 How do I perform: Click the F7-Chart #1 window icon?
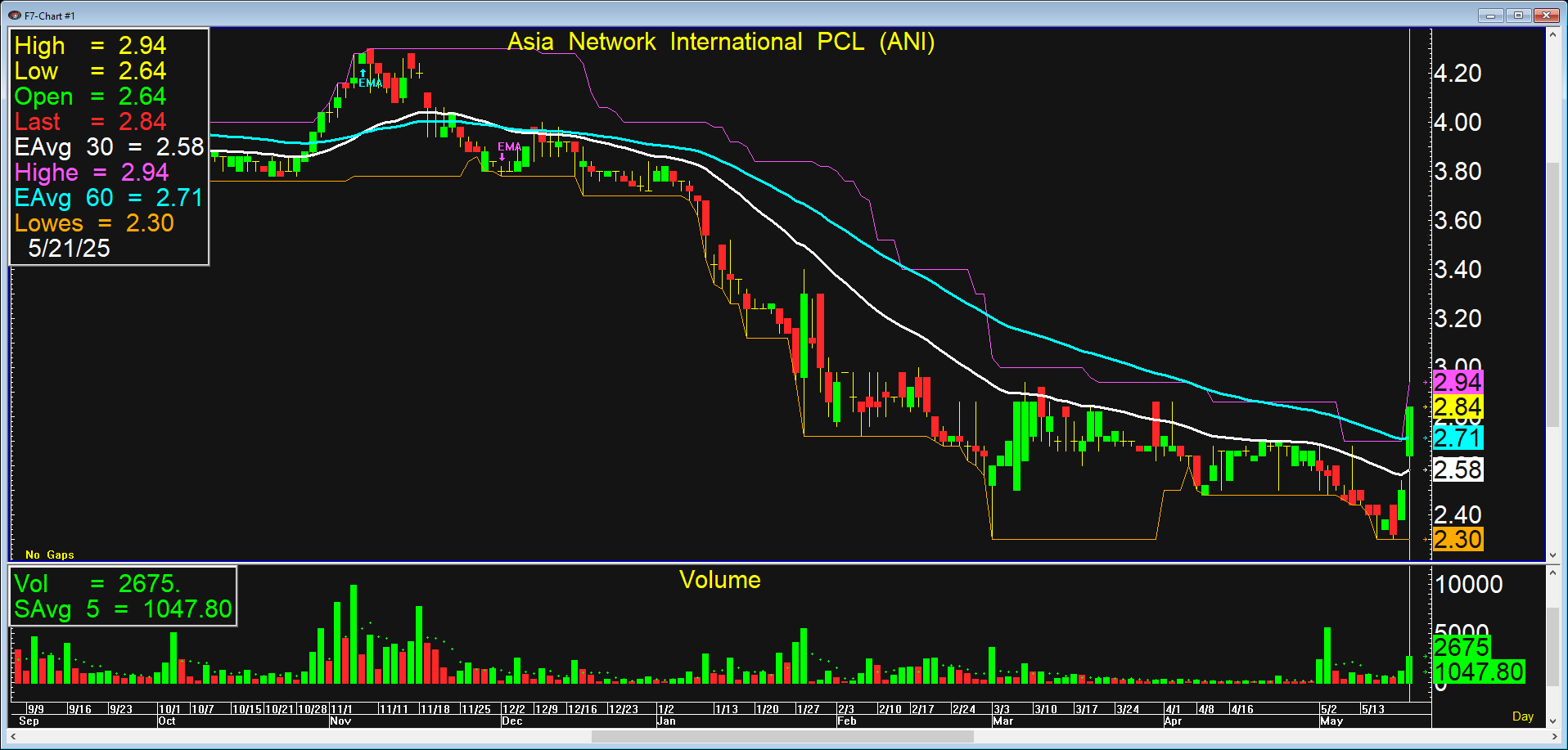pyautogui.click(x=14, y=15)
